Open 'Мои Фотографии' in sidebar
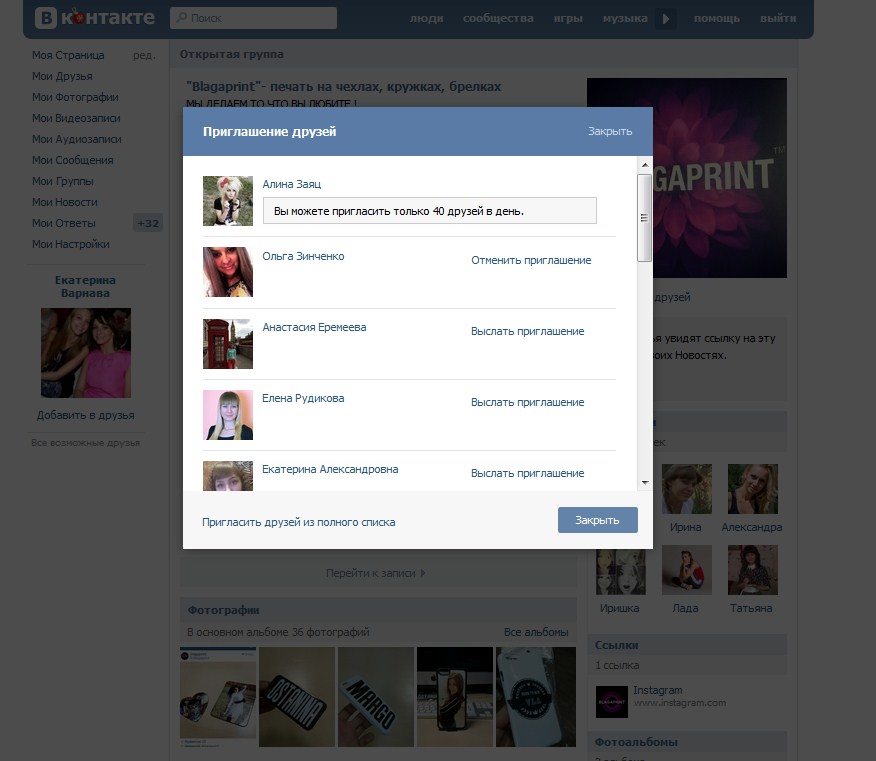The height and width of the screenshot is (761, 876). coord(75,97)
